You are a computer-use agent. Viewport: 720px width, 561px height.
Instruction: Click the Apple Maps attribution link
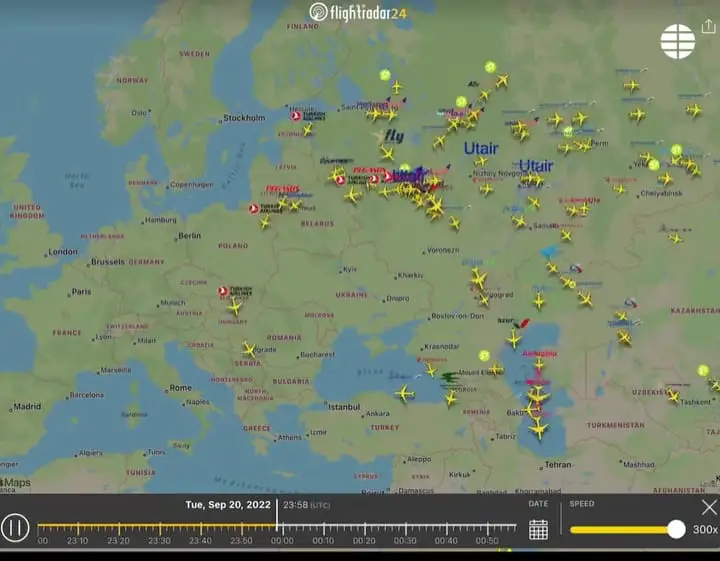pos(16,483)
